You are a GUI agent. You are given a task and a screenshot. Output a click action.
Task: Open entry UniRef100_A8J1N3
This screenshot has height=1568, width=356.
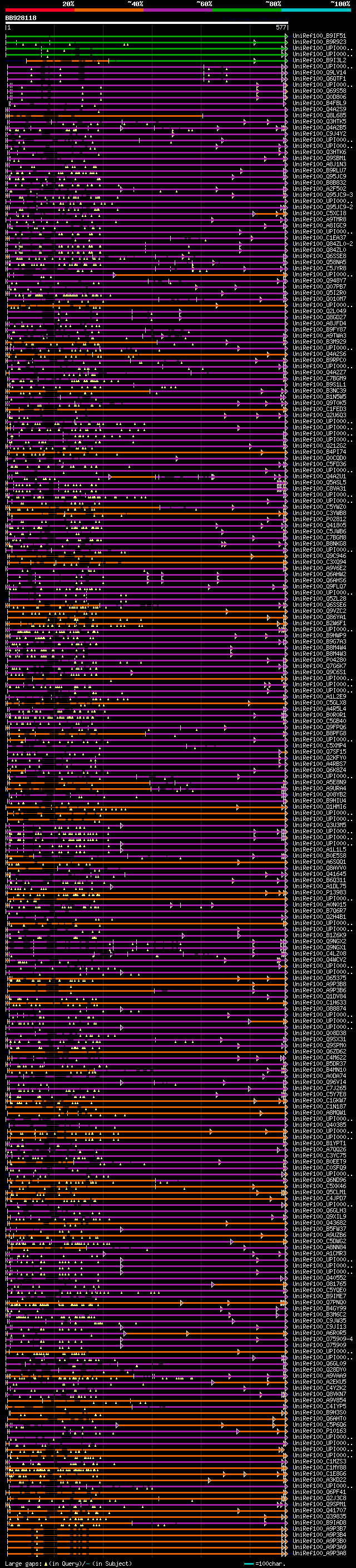319,164
